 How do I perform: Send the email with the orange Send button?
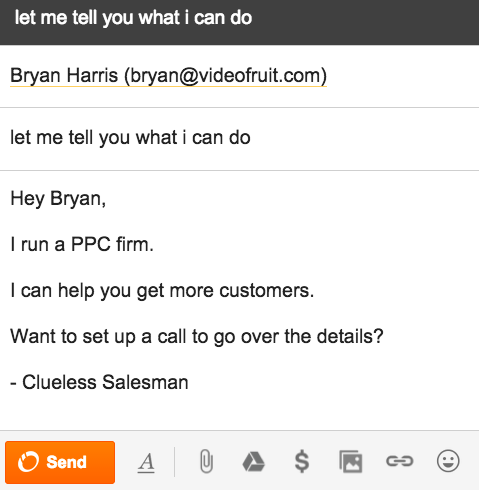[60, 462]
